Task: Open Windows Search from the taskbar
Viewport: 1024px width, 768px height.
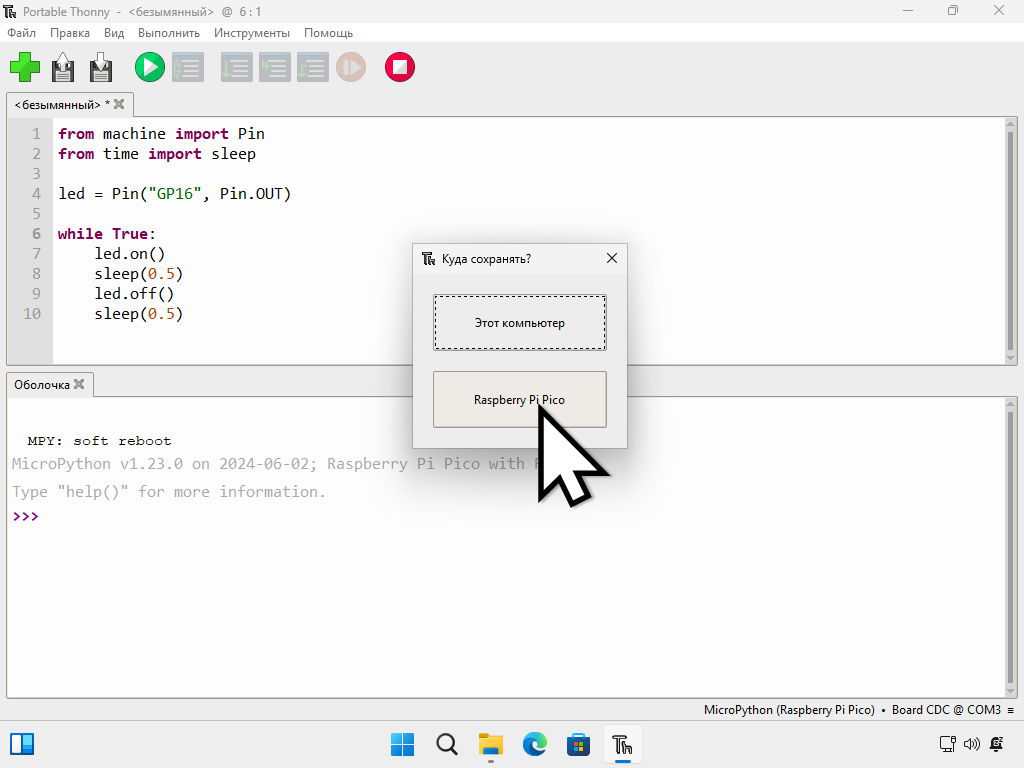Action: tap(447, 744)
